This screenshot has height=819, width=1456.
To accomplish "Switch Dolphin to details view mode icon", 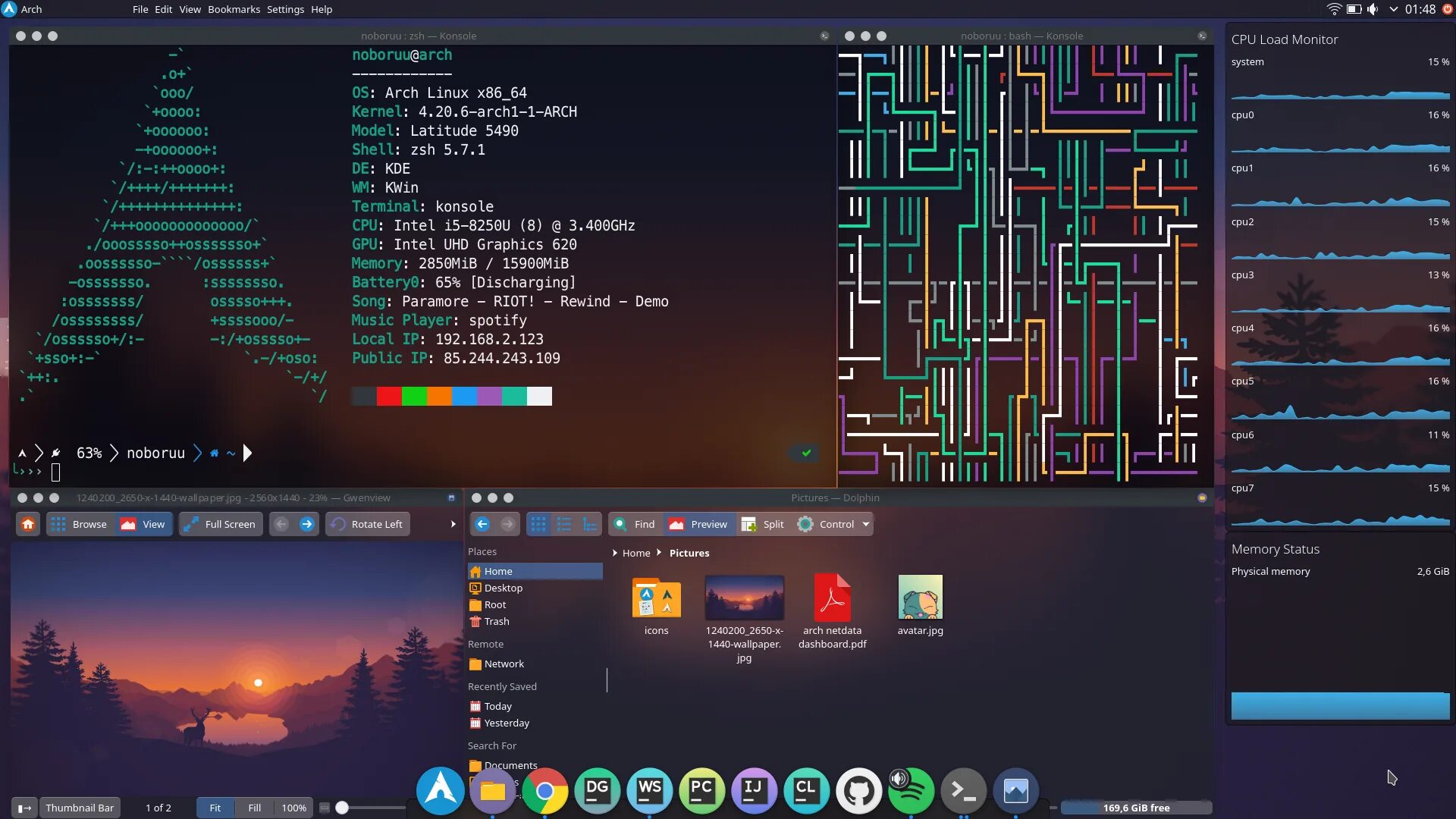I will tap(590, 524).
